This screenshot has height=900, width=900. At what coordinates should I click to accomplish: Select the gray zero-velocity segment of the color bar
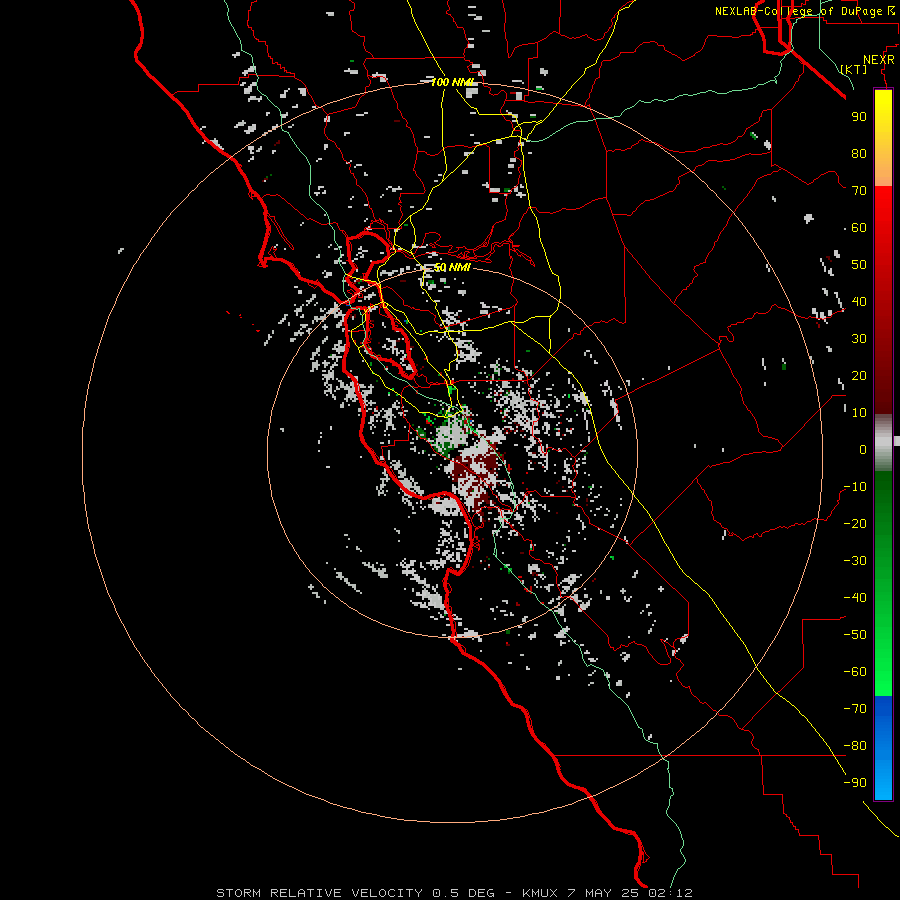point(883,443)
